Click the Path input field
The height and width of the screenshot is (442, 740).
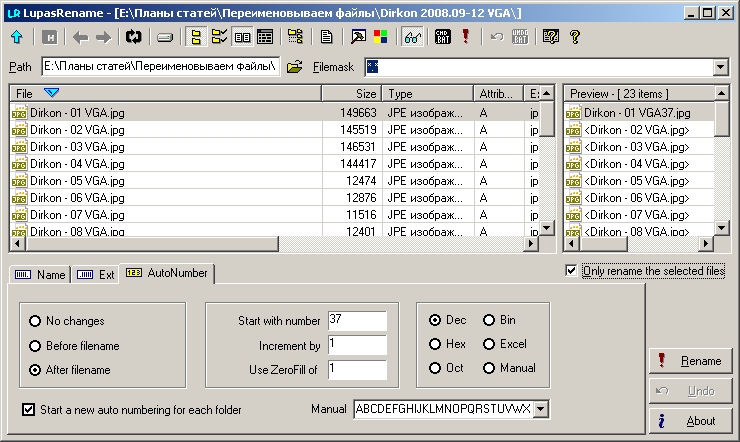click(160, 67)
